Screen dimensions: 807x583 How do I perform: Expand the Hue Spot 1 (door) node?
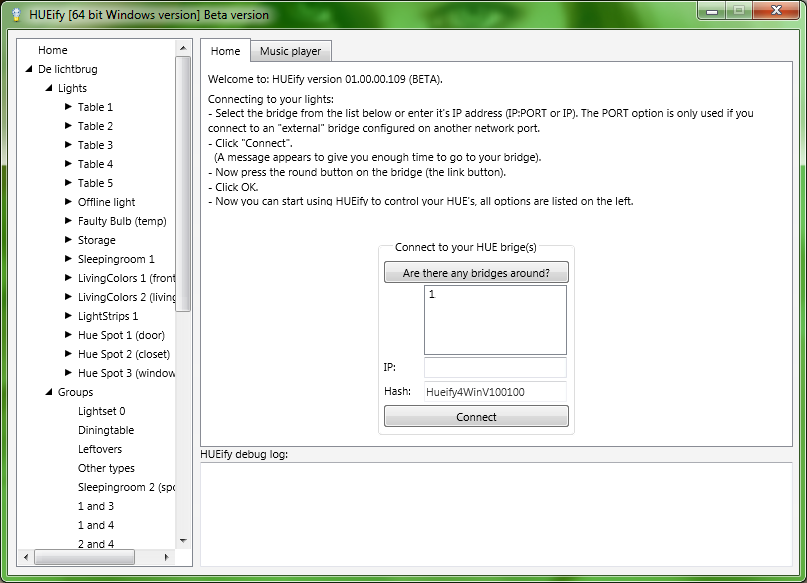[68, 335]
